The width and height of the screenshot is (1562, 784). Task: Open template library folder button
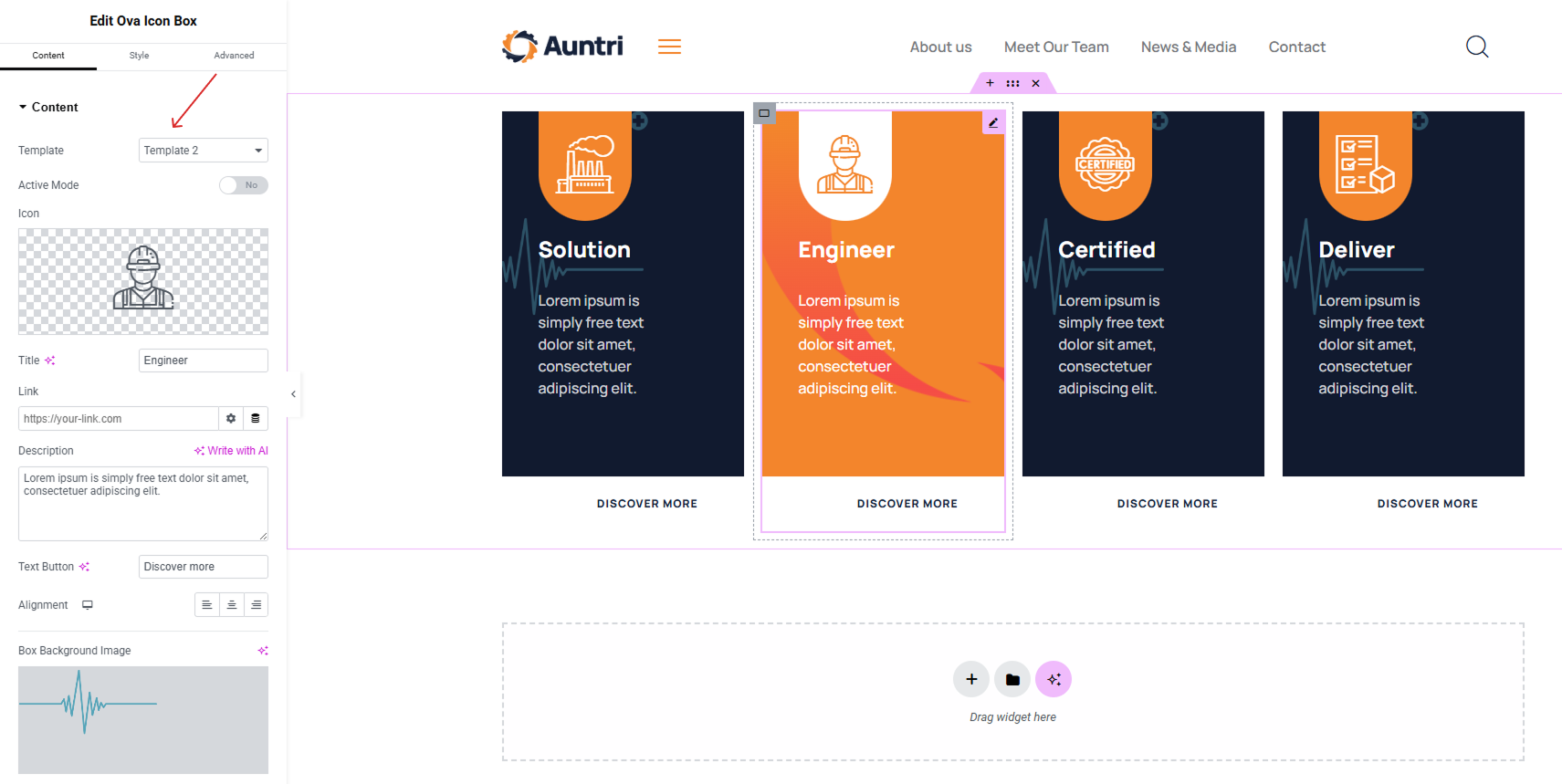[1012, 679]
